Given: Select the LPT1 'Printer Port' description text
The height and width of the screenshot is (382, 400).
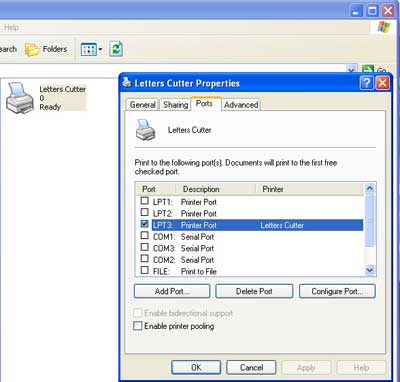Looking at the screenshot, I should point(199,202).
